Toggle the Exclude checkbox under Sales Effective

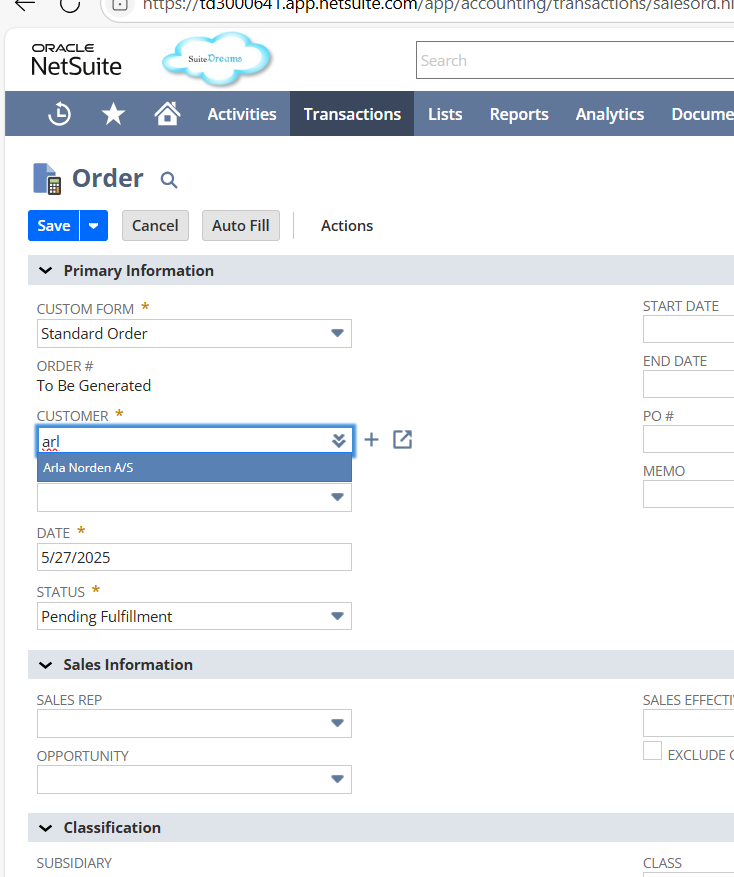(x=652, y=751)
